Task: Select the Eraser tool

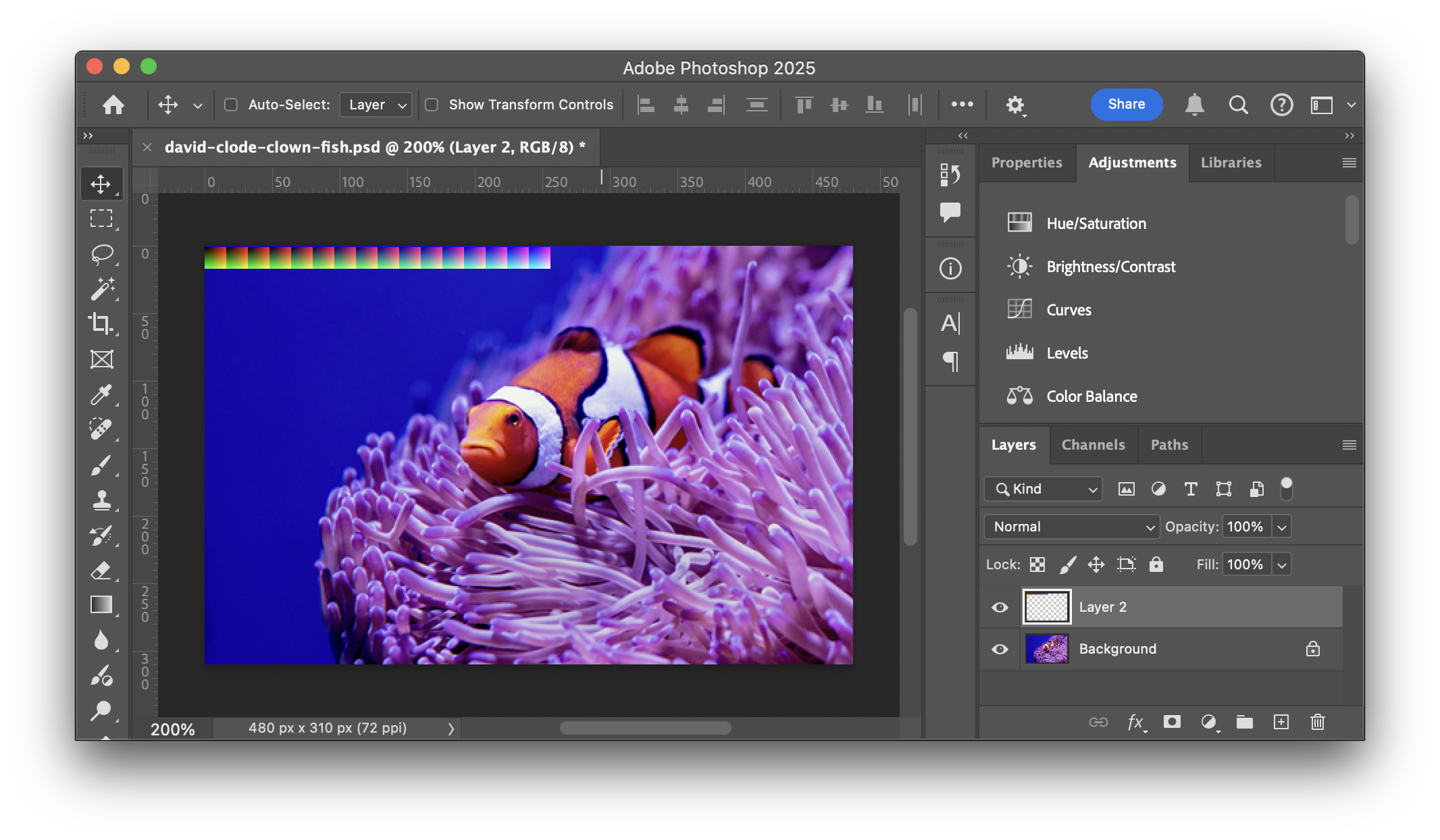Action: click(x=101, y=571)
